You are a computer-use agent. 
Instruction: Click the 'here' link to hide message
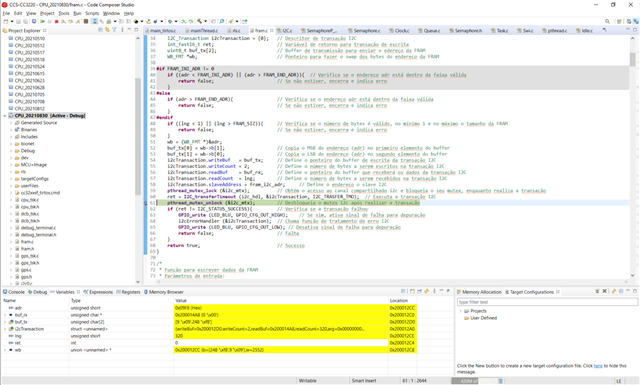598,366
